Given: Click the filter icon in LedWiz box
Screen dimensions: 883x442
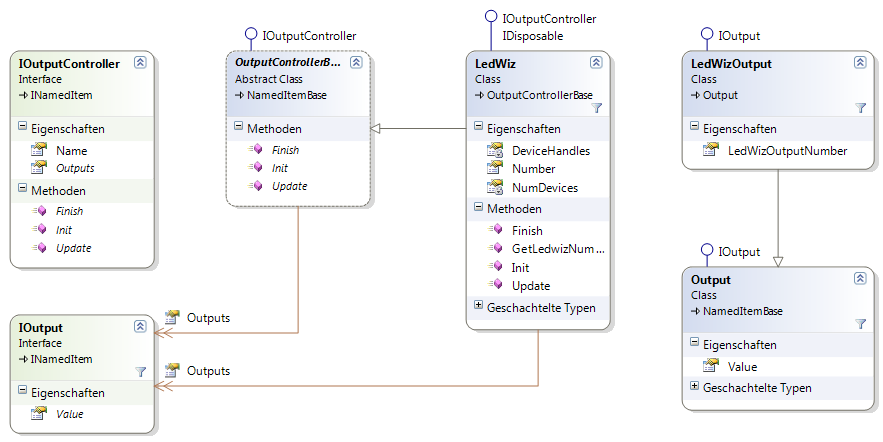Looking at the screenshot, I should point(597,108).
